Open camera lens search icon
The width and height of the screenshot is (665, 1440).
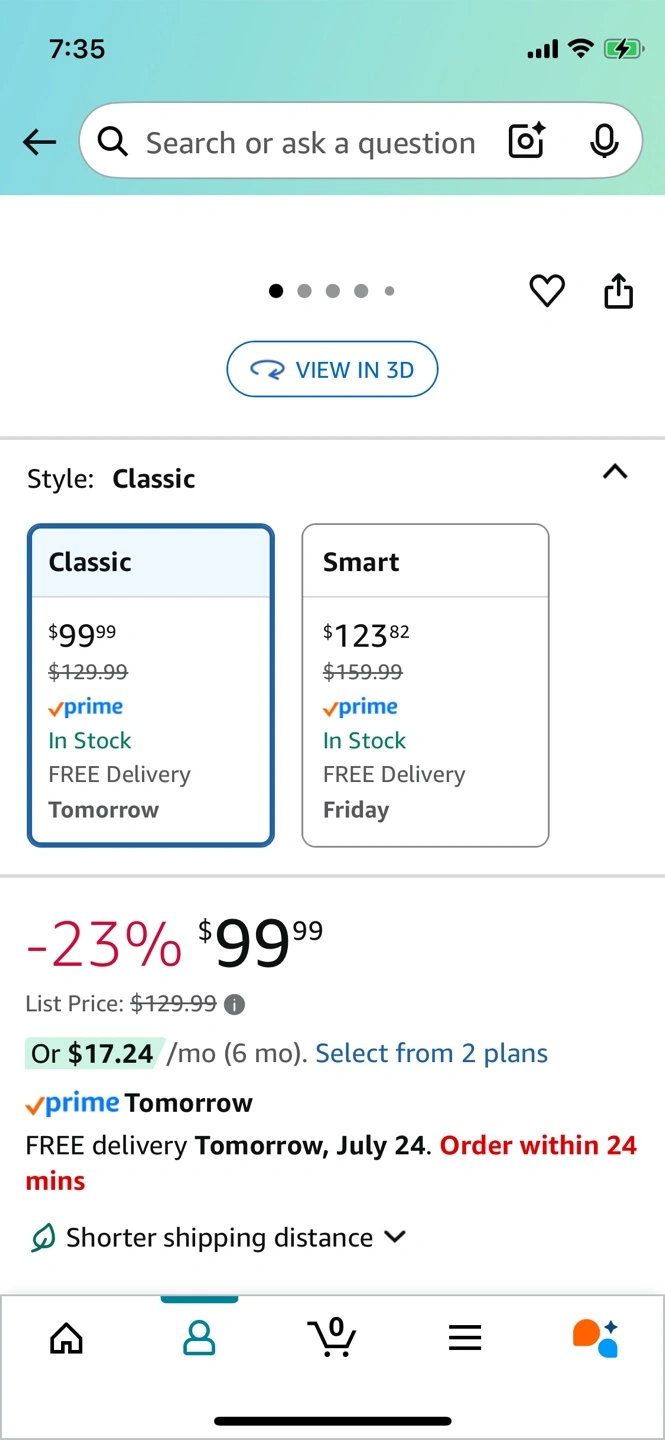pos(527,142)
